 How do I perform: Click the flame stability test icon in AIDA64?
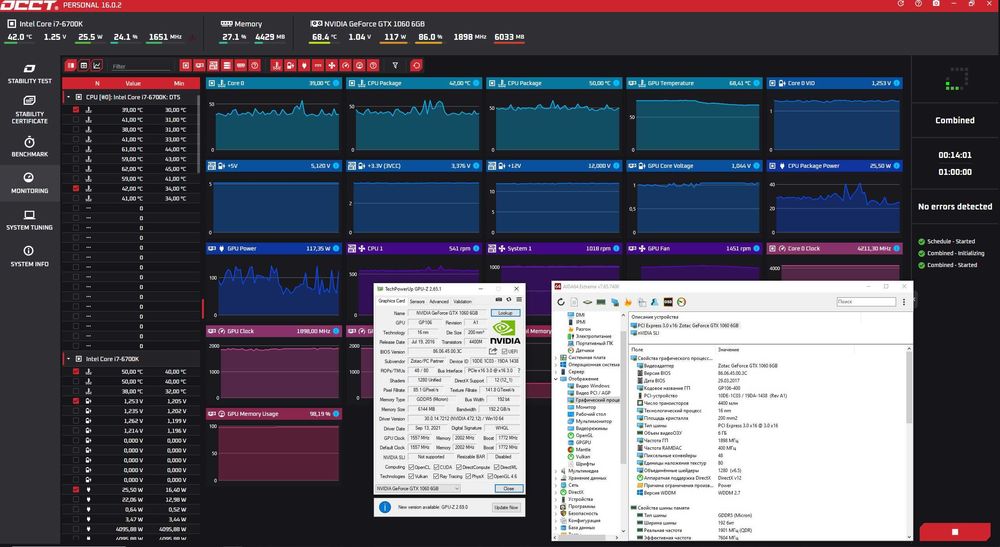628,302
